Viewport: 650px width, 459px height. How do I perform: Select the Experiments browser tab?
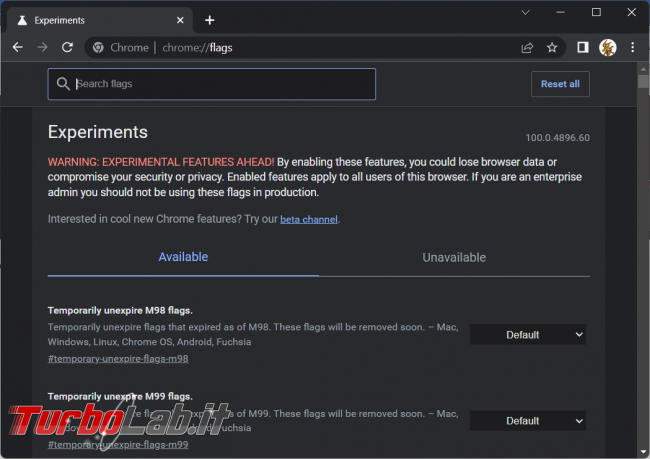click(97, 20)
